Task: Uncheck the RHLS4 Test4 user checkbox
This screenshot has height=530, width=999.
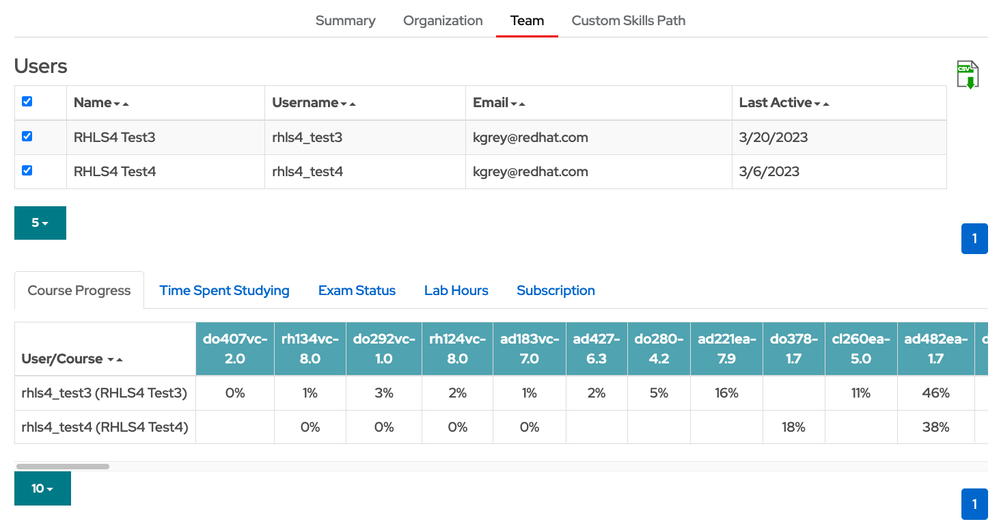Action: tap(27, 171)
